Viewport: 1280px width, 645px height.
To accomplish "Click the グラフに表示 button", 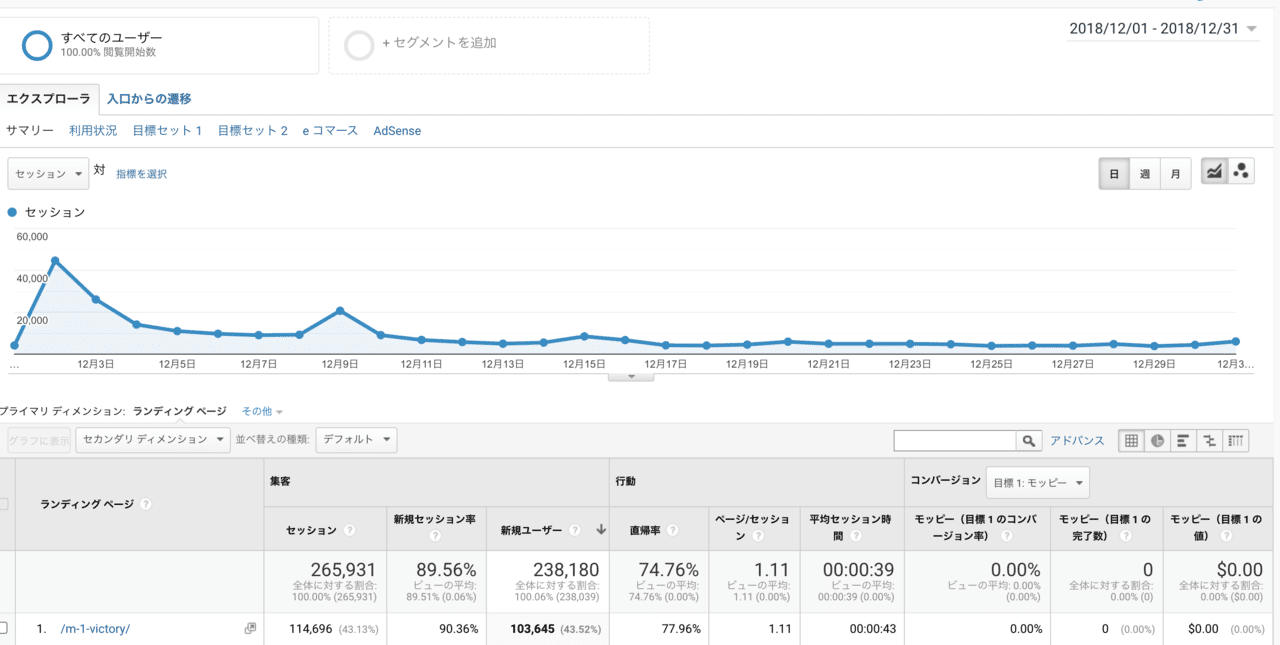I will (39, 440).
